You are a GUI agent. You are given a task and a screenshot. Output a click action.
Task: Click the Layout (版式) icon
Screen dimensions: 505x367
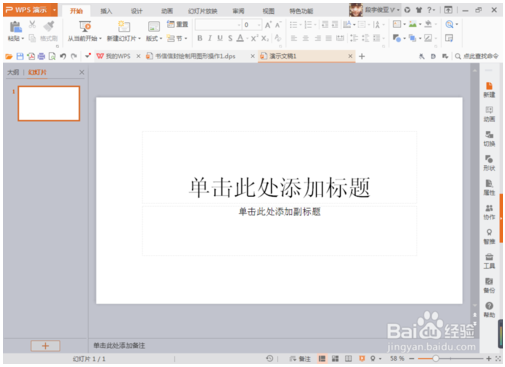coord(154,27)
